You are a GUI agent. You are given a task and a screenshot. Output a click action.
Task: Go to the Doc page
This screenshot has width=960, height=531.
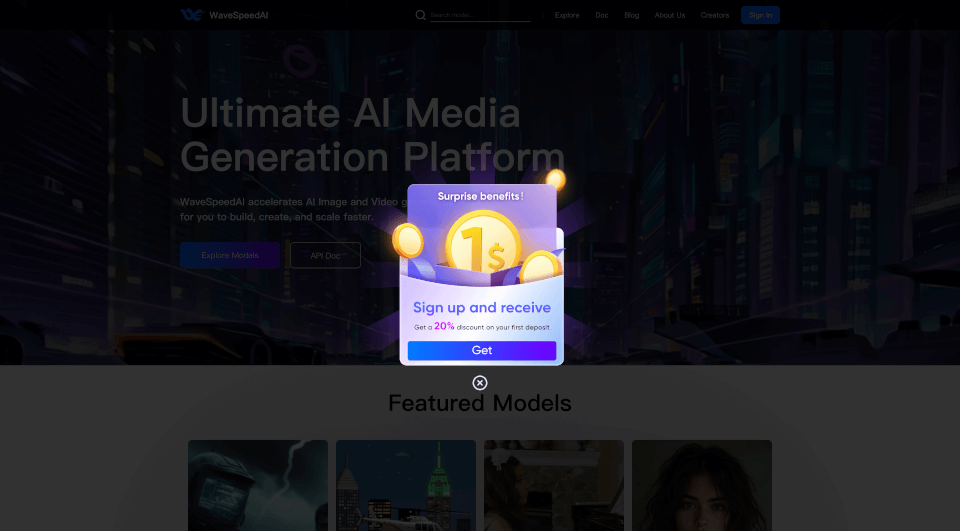tap(601, 15)
